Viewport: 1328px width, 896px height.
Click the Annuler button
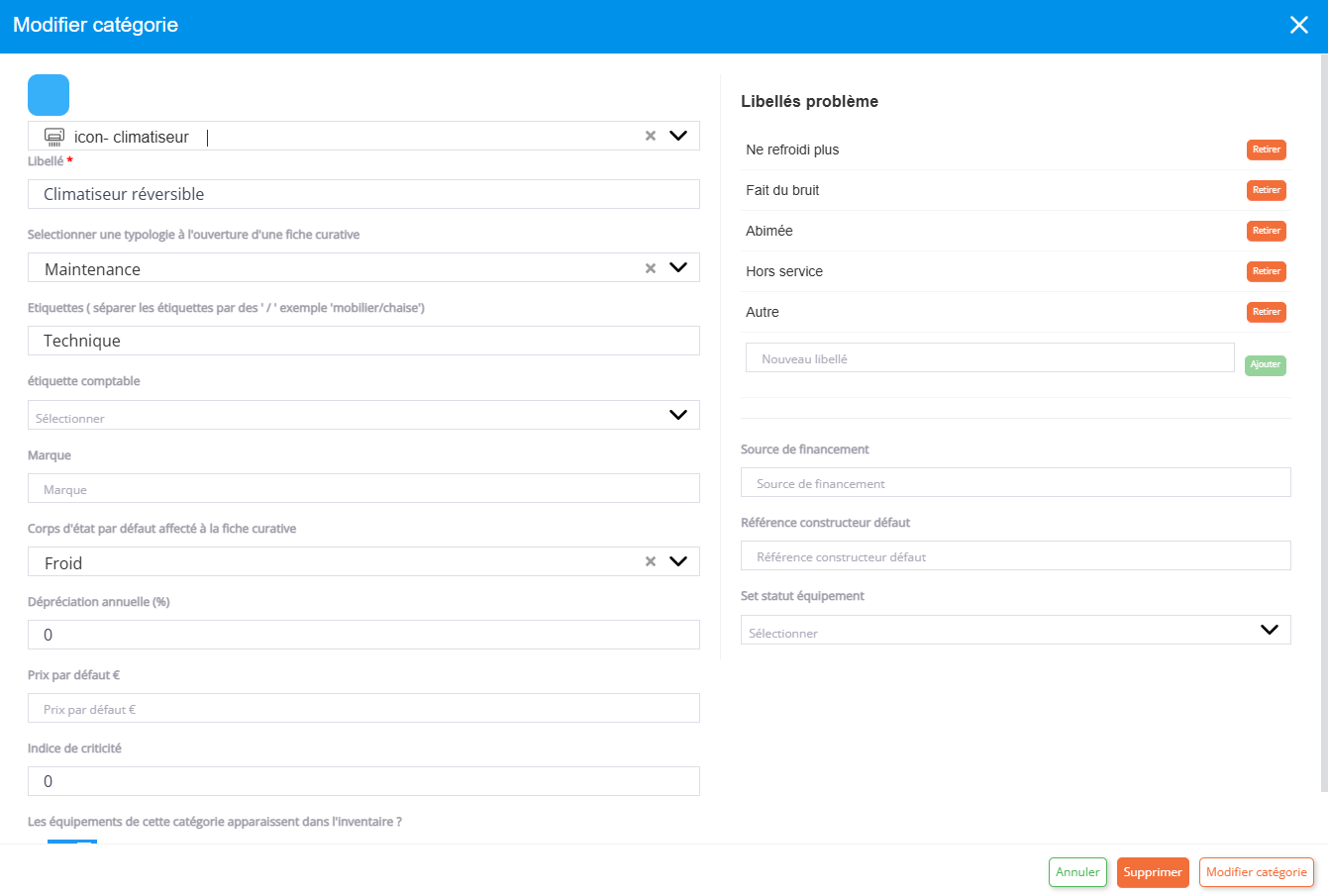(1077, 872)
